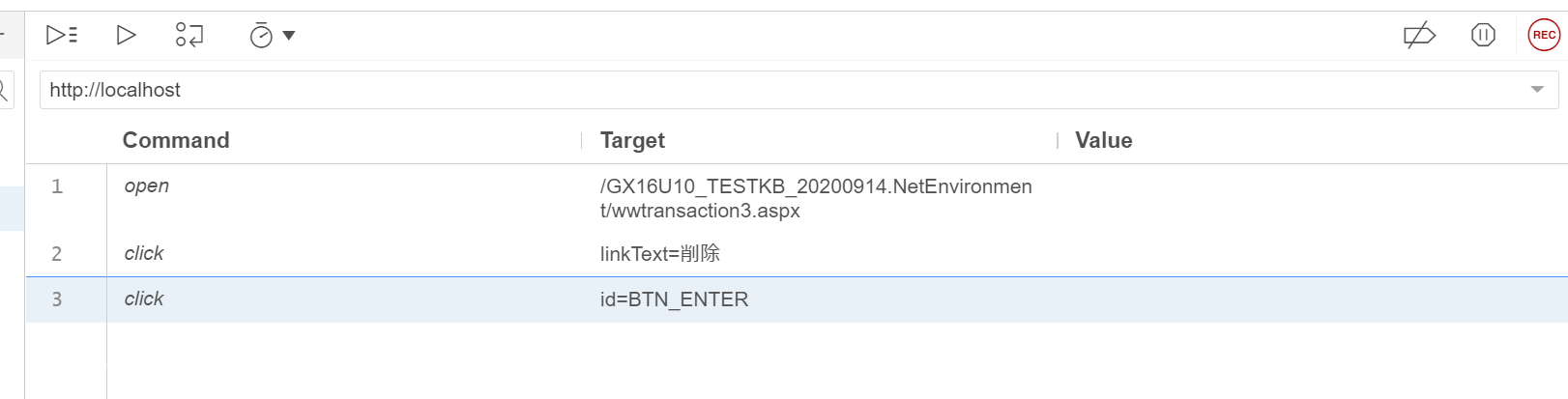Click the Target column header

[632, 140]
